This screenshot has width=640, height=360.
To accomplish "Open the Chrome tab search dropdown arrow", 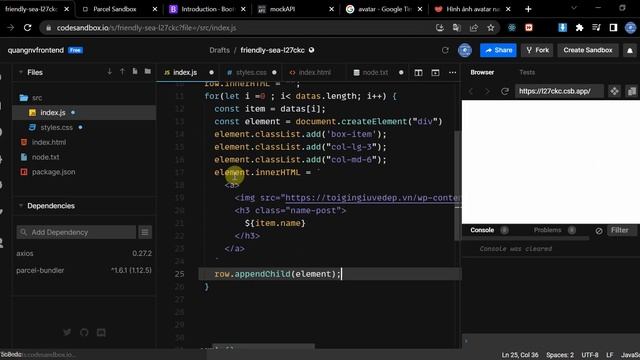I will [x=574, y=8].
